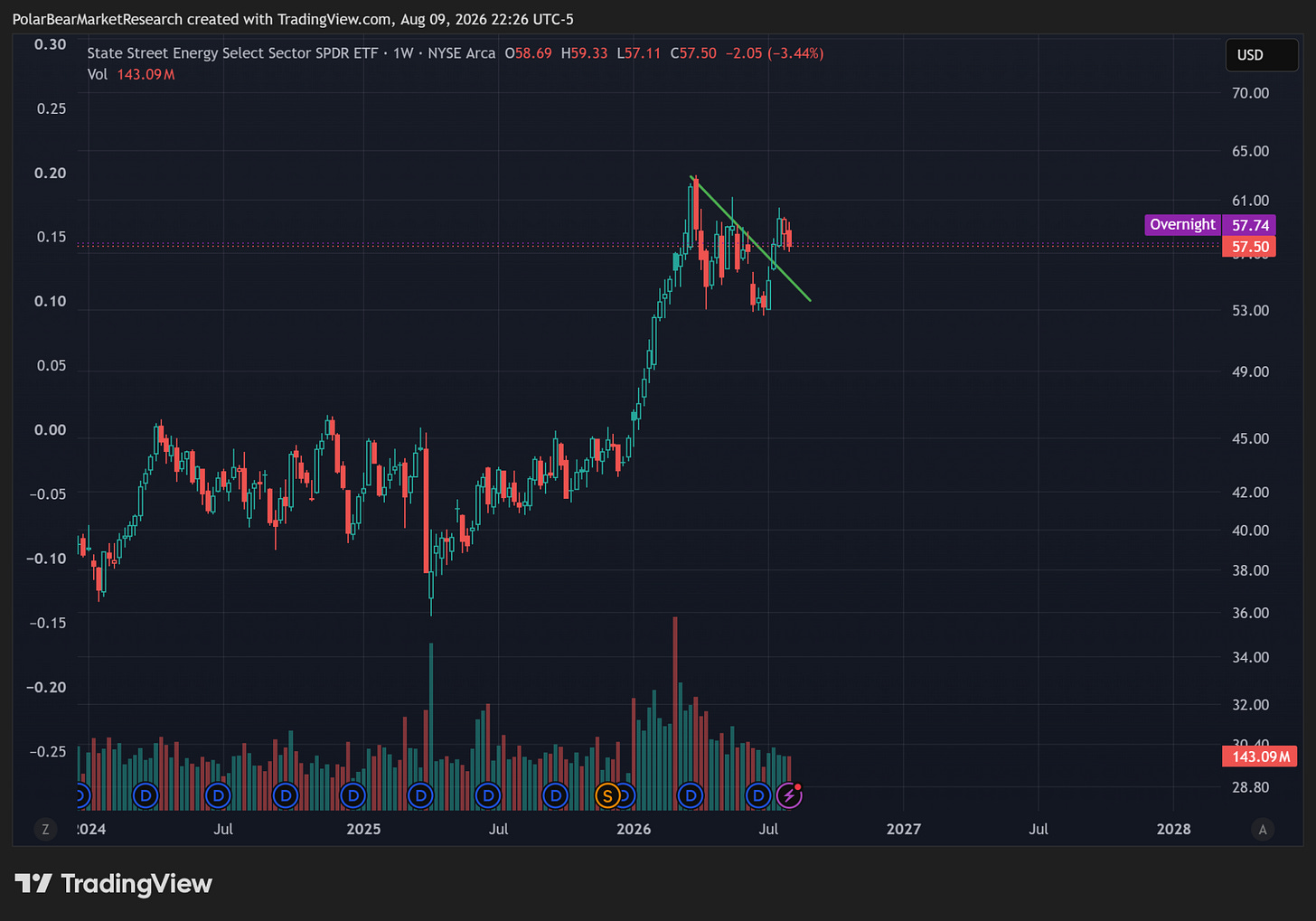1316x921 pixels.
Task: Click the purple Overnight price label
Action: pos(1182,224)
